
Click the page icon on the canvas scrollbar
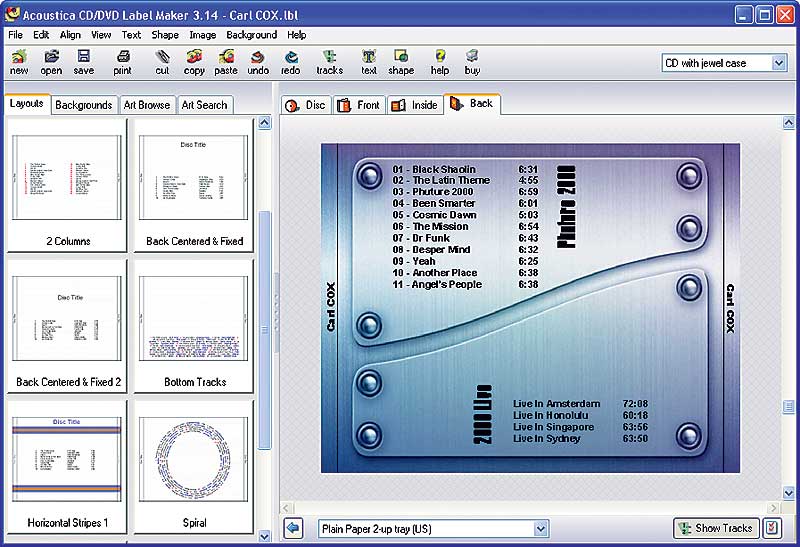pos(788,406)
